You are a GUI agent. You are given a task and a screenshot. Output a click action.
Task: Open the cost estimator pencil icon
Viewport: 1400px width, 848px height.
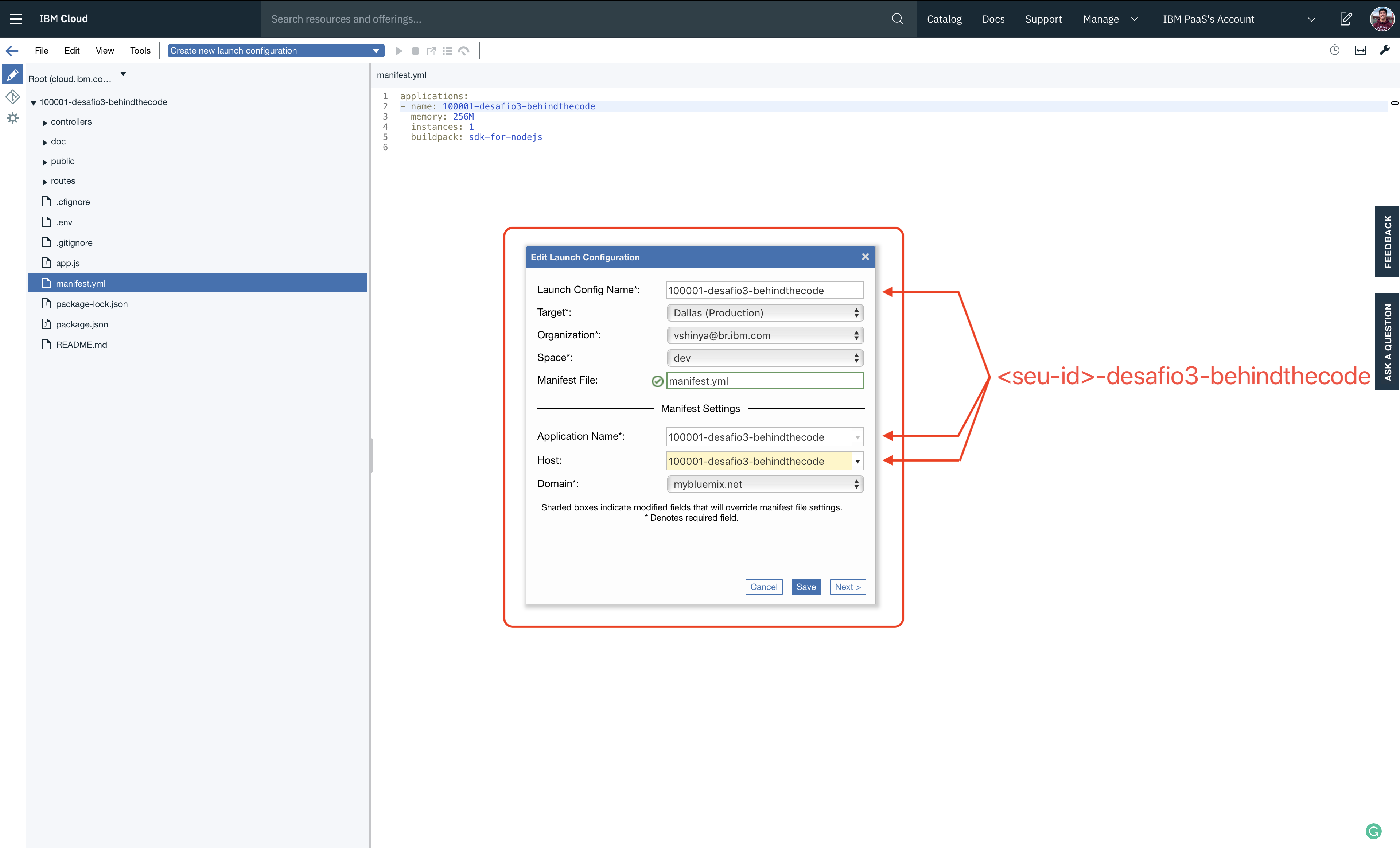click(1345, 19)
